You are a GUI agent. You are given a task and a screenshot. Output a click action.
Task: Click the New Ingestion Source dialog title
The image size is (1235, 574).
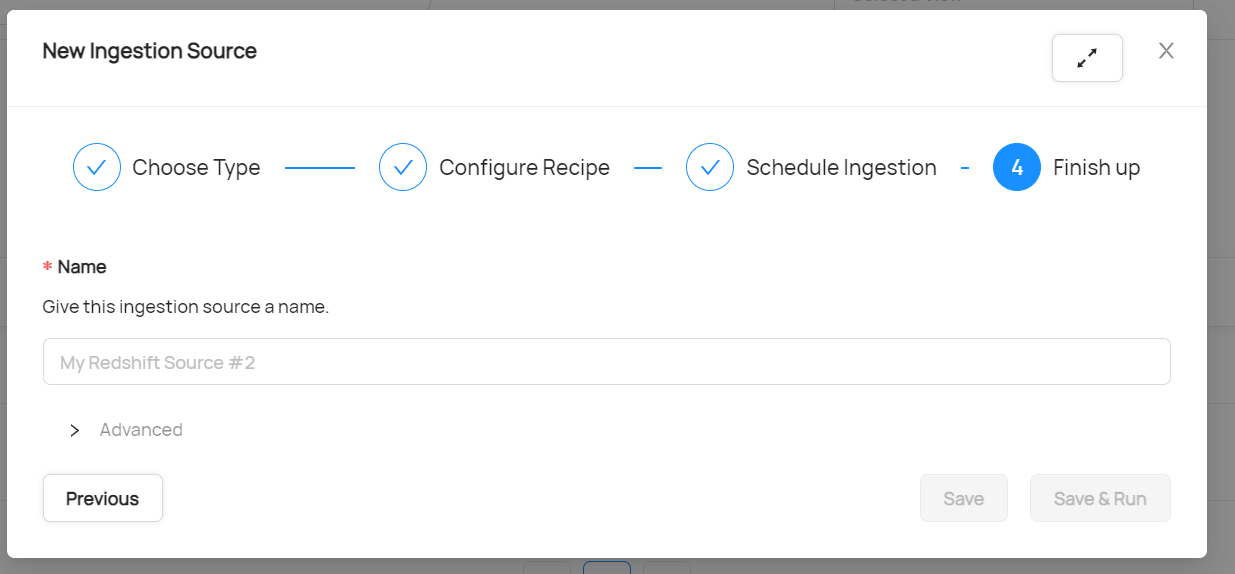pos(149,51)
